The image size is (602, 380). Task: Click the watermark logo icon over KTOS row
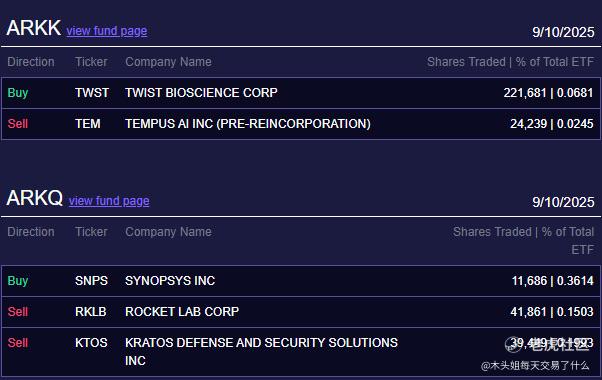tap(513, 344)
